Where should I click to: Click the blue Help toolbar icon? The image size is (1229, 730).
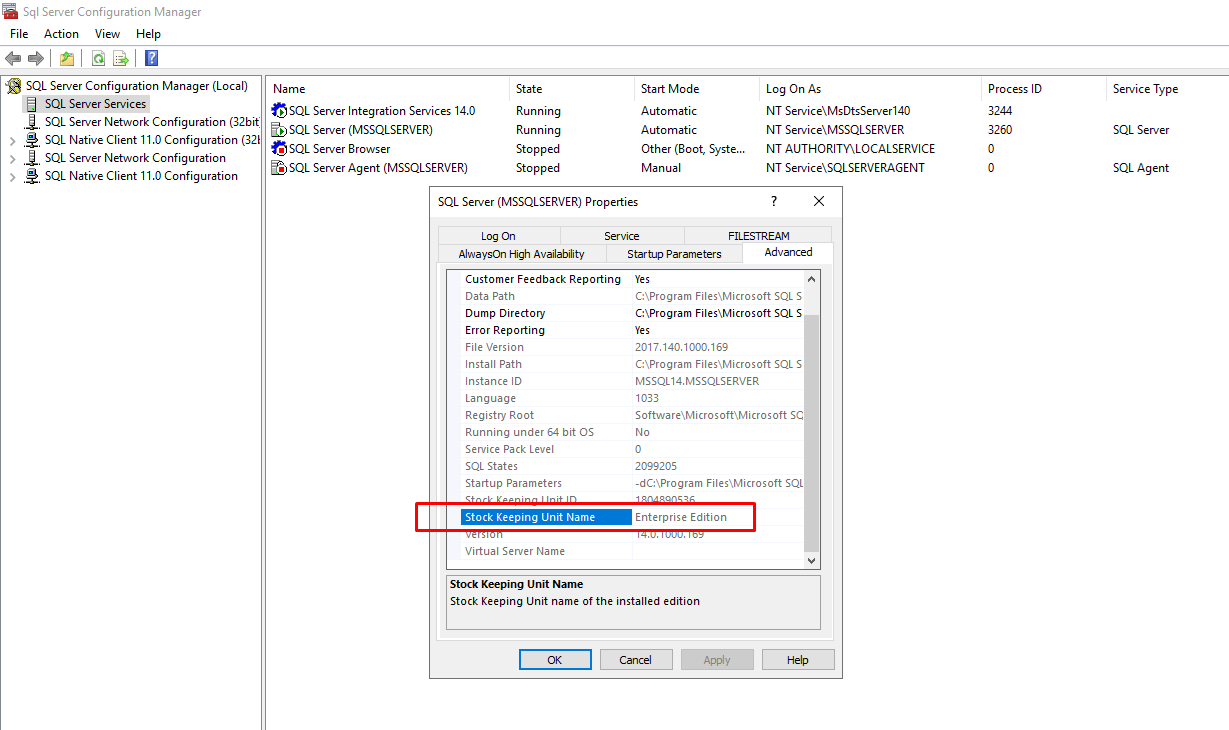pyautogui.click(x=151, y=58)
